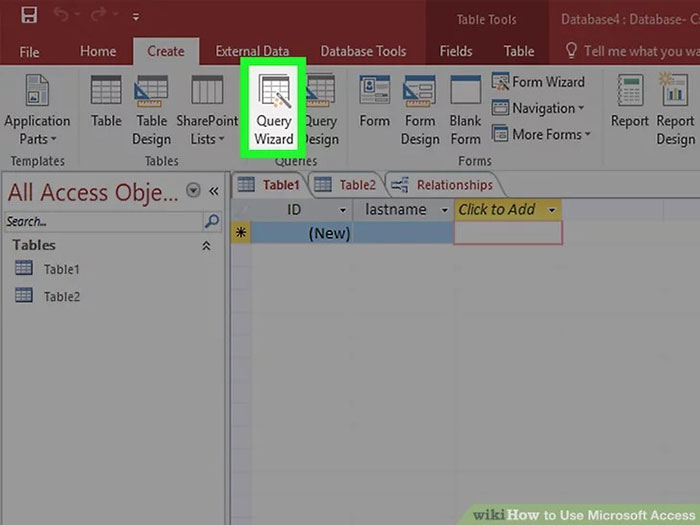Click the Query Wizard icon

tap(273, 110)
